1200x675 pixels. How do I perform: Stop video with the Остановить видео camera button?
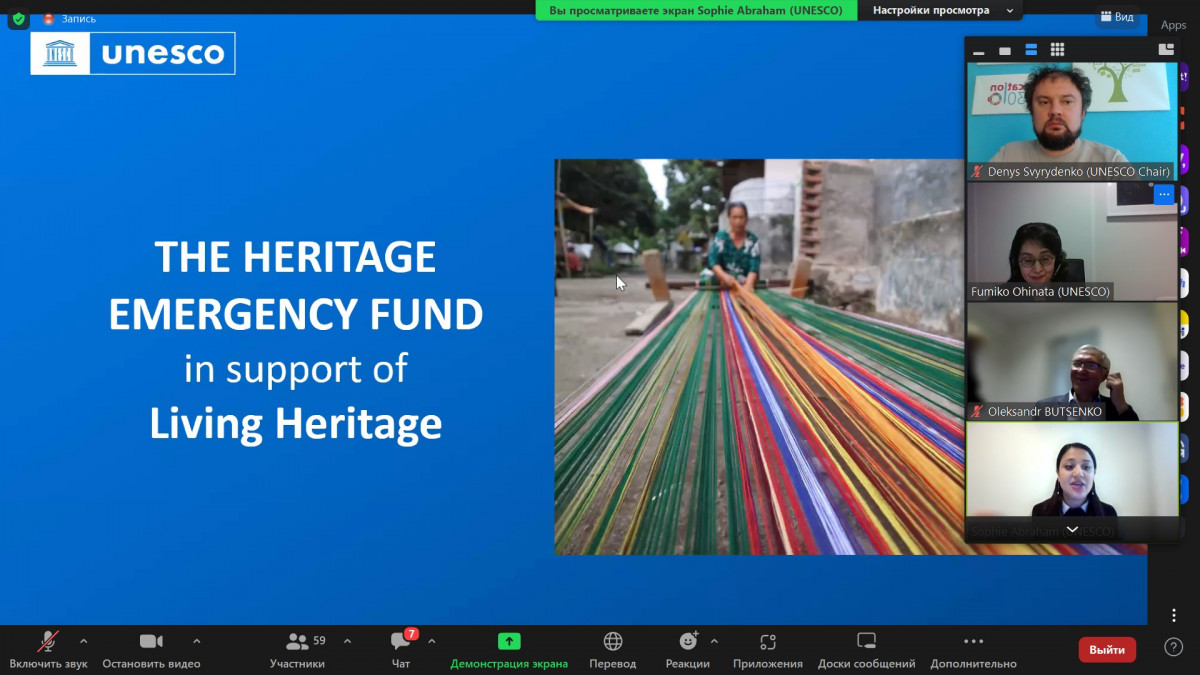[x=151, y=649]
